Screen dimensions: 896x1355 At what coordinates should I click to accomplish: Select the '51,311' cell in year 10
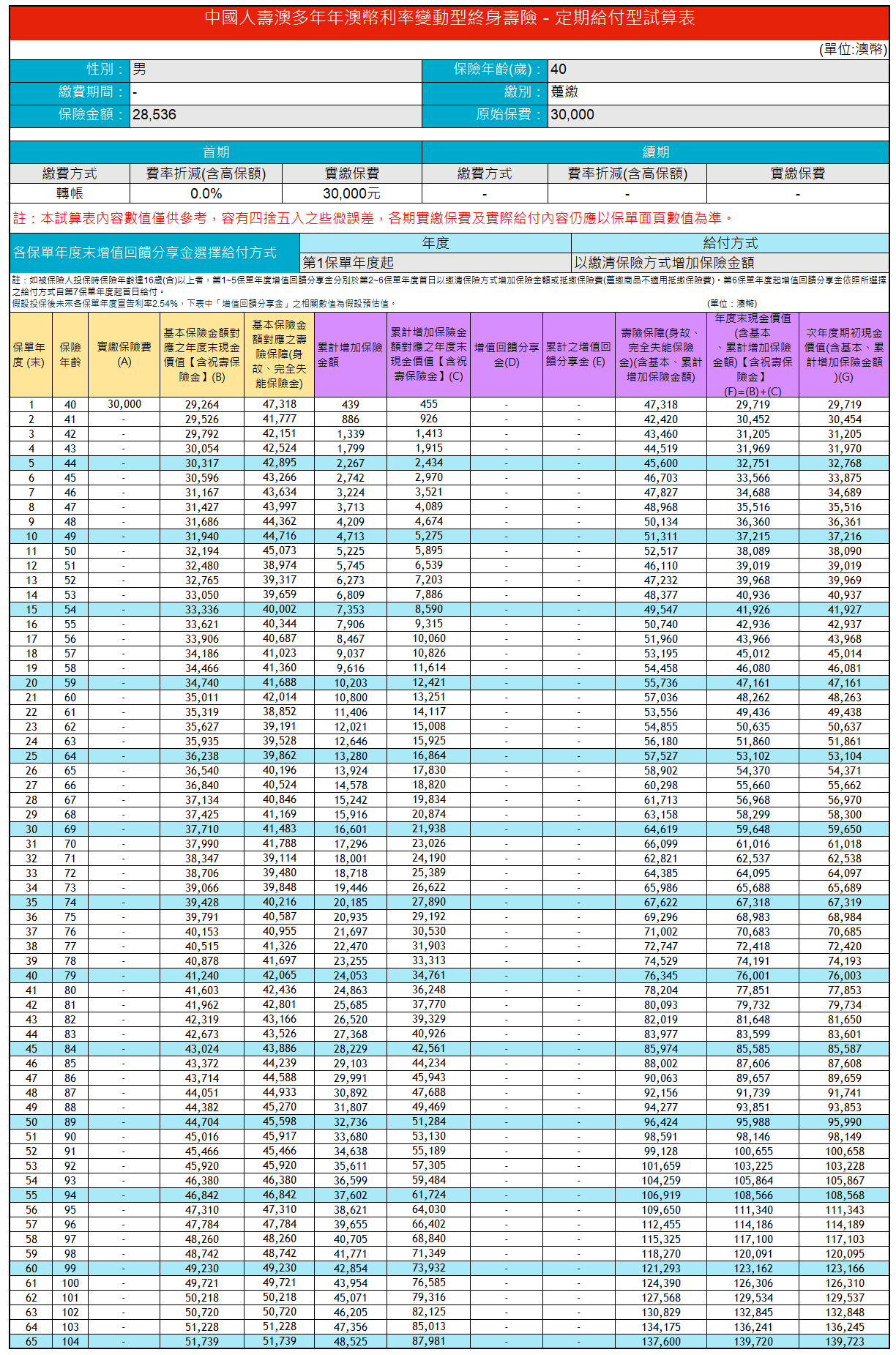(661, 537)
